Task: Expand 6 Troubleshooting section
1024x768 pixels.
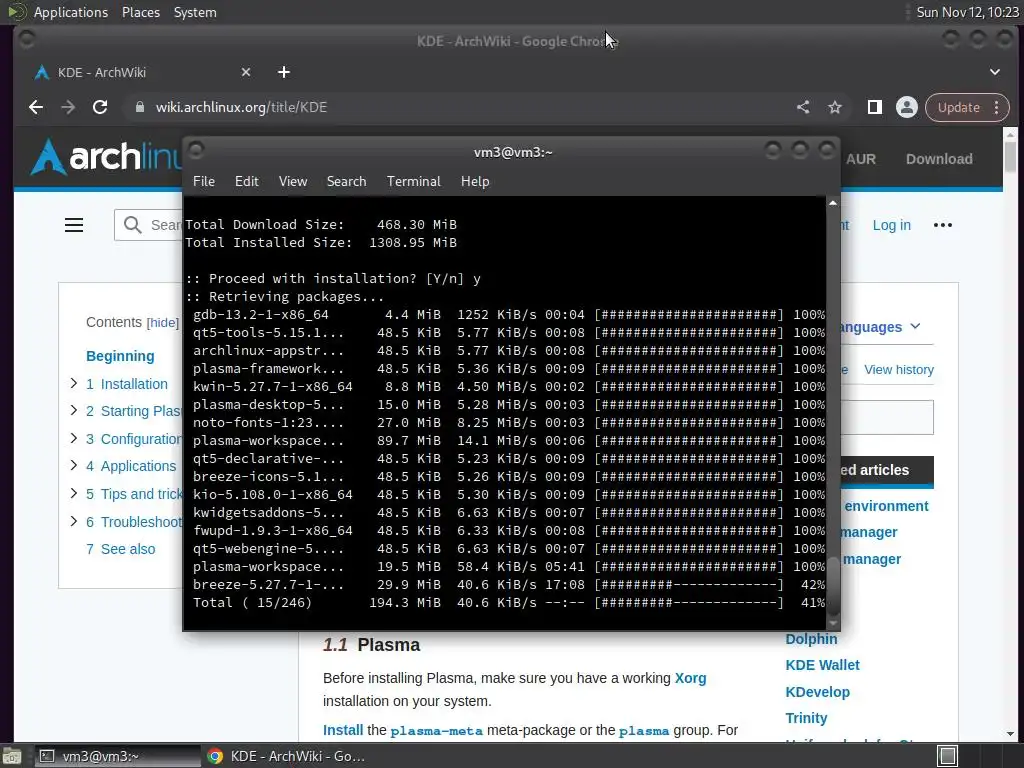Action: click(74, 521)
